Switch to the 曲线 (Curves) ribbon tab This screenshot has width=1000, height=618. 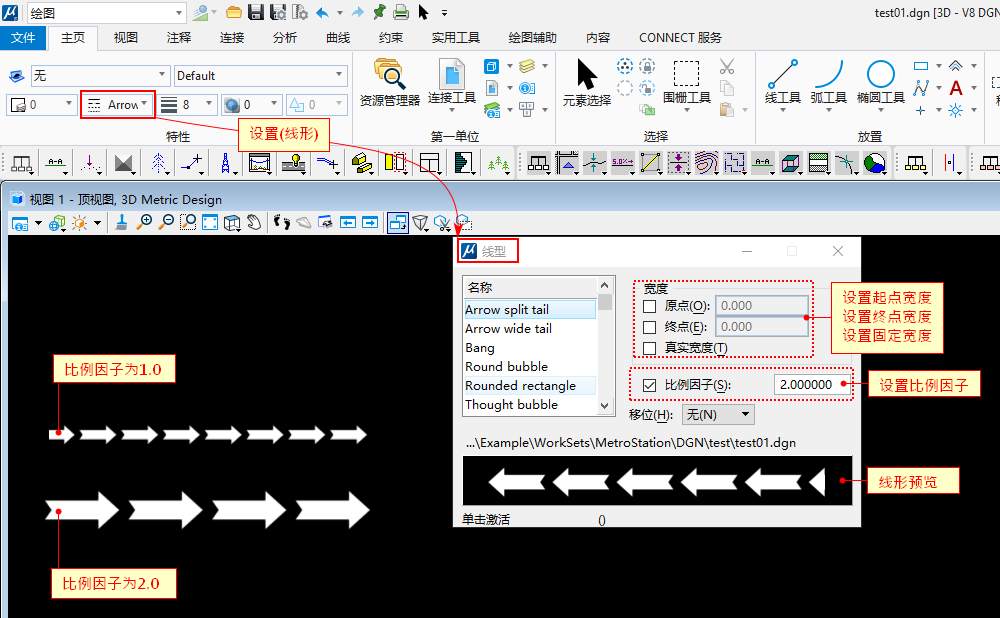(337, 38)
